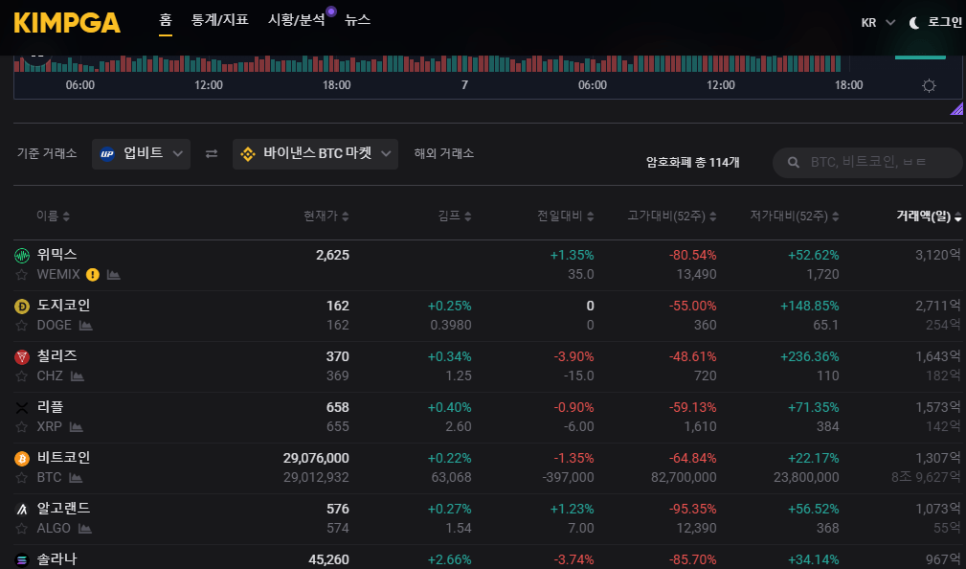Image resolution: width=966 pixels, height=569 pixels.
Task: Favorite CHZ with the star
Action: pyautogui.click(x=22, y=376)
